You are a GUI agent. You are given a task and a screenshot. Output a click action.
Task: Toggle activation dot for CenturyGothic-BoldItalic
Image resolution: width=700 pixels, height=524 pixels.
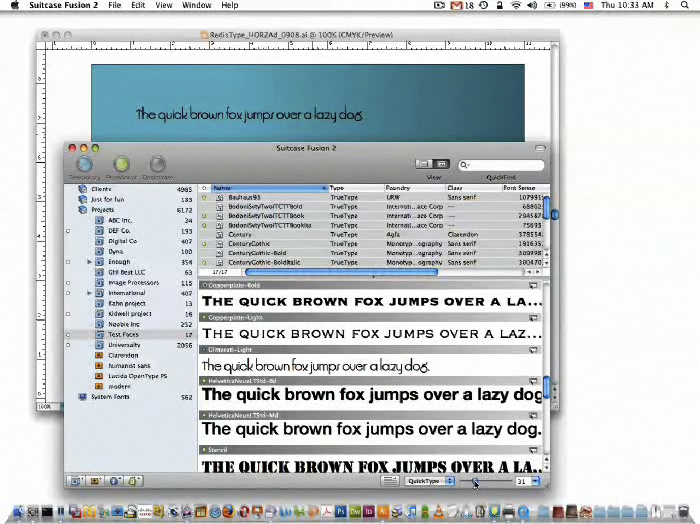point(204,262)
